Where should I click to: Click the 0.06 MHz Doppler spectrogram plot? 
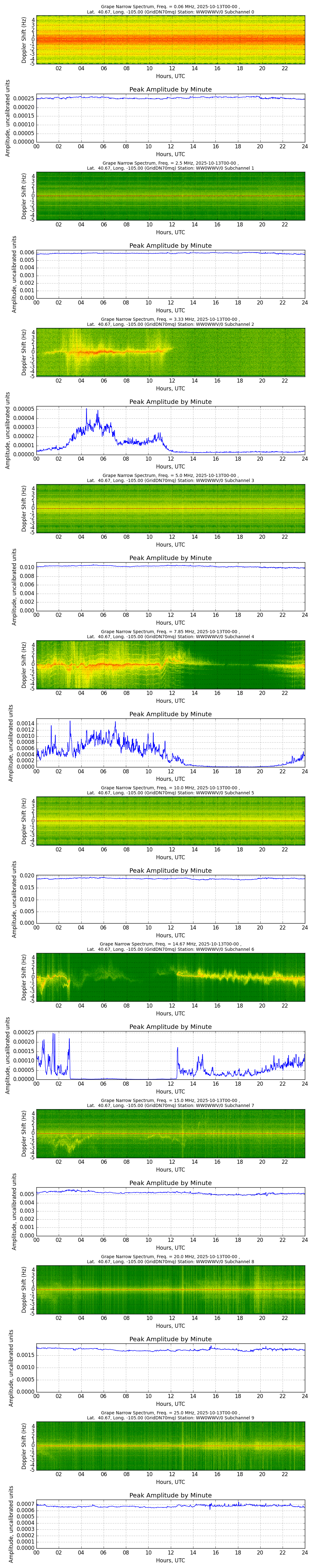(170, 40)
